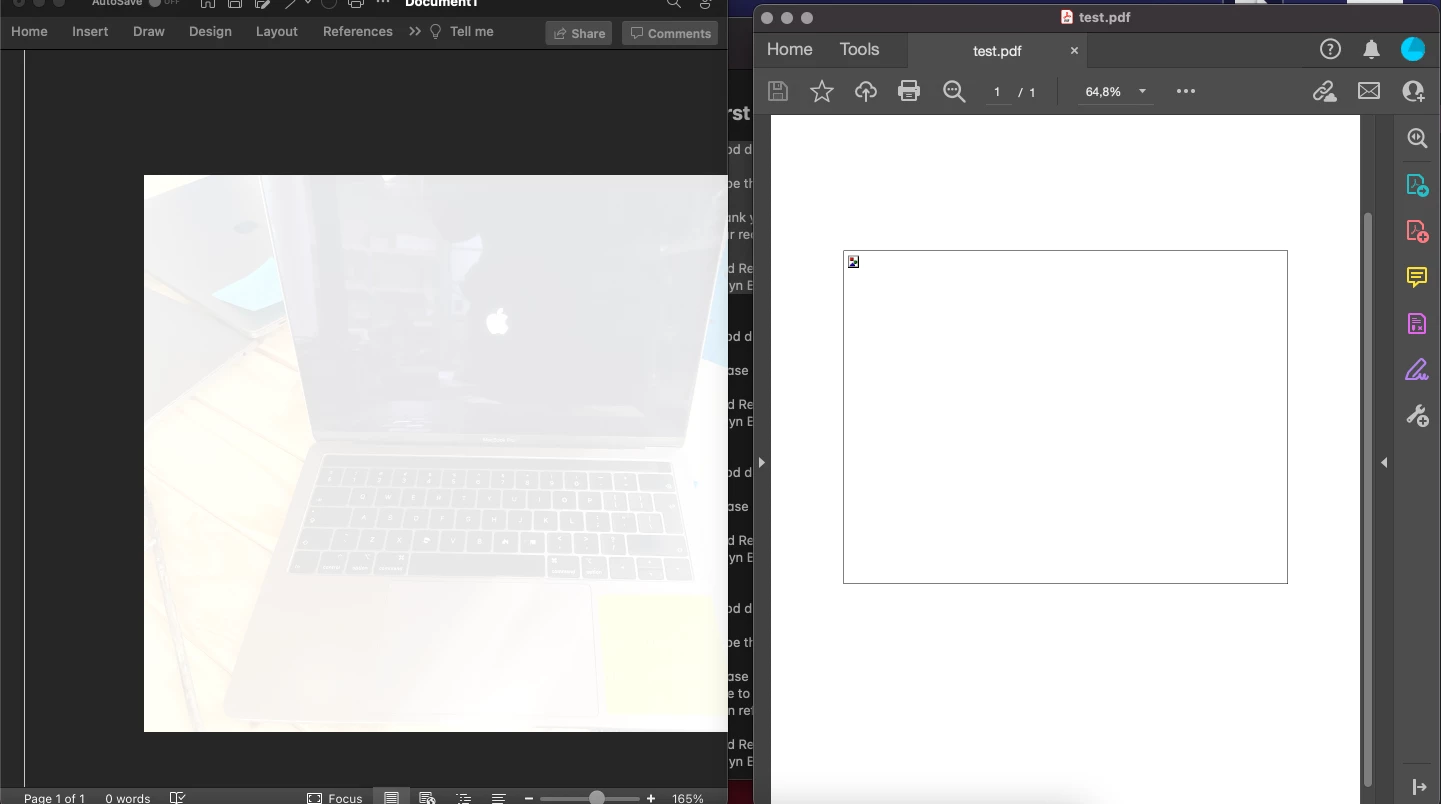Open the 64,8% zoom dropdown
1441x804 pixels.
click(1115, 92)
